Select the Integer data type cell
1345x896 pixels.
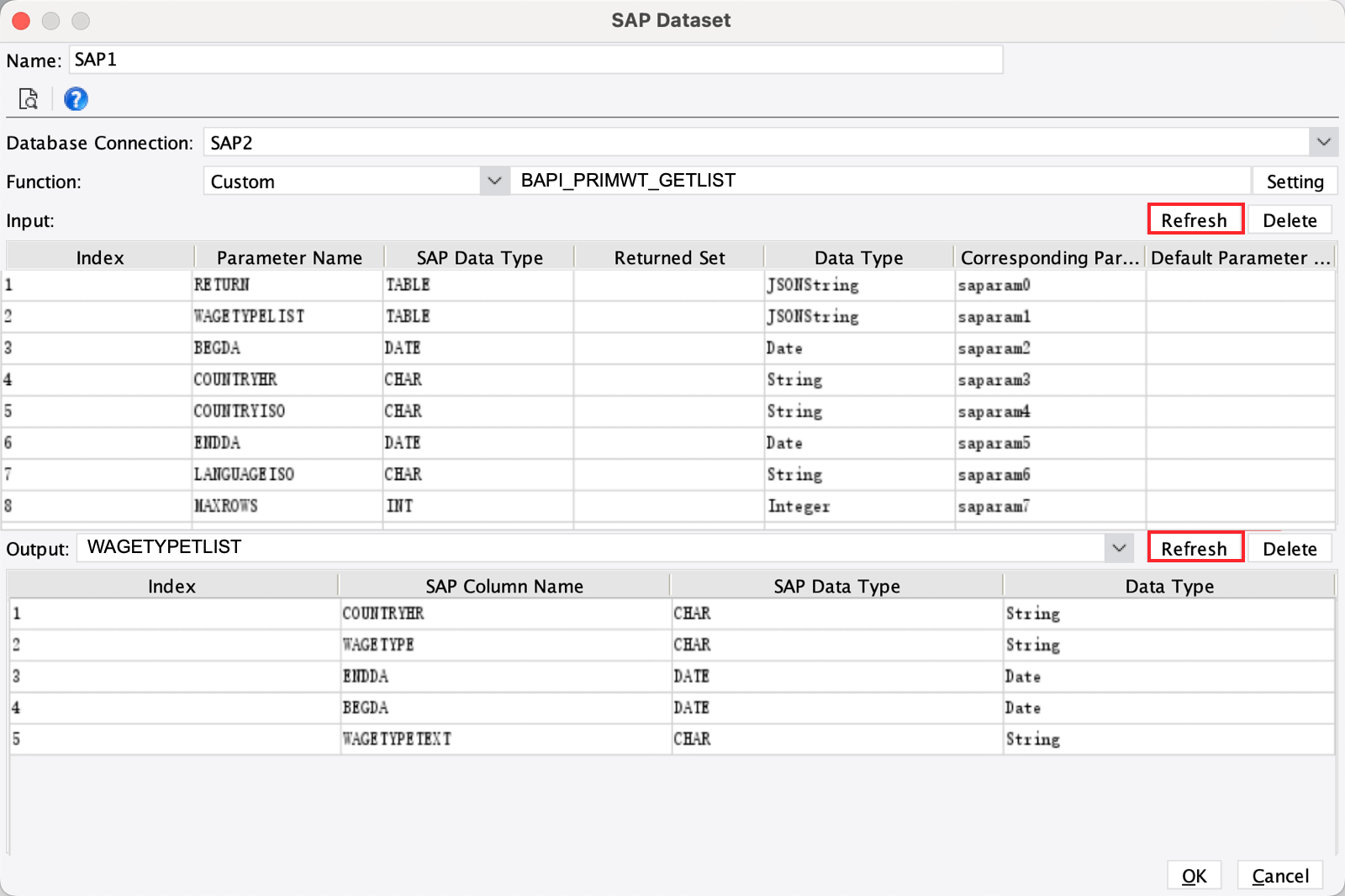click(859, 506)
